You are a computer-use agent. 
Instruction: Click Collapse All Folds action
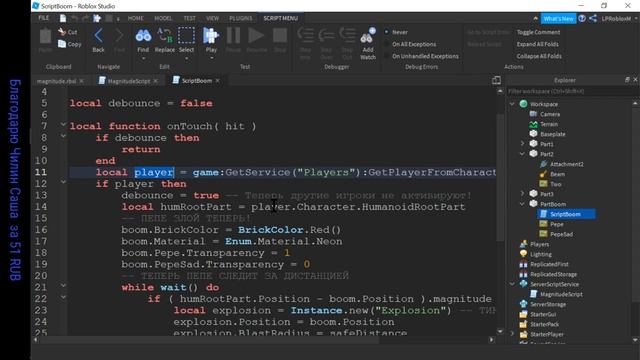(539, 56)
